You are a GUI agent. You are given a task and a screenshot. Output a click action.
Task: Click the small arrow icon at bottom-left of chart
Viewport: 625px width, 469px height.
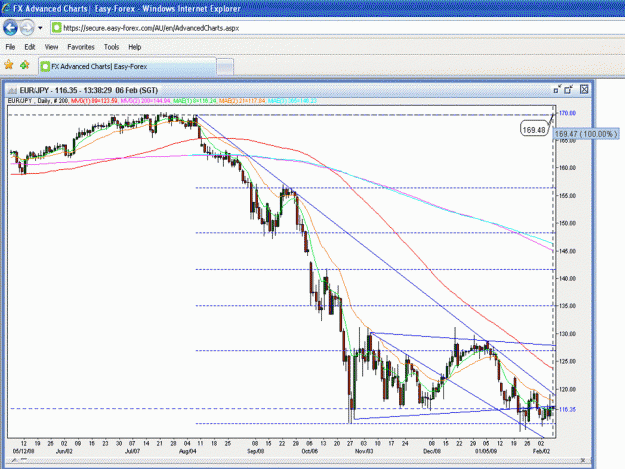(14, 460)
